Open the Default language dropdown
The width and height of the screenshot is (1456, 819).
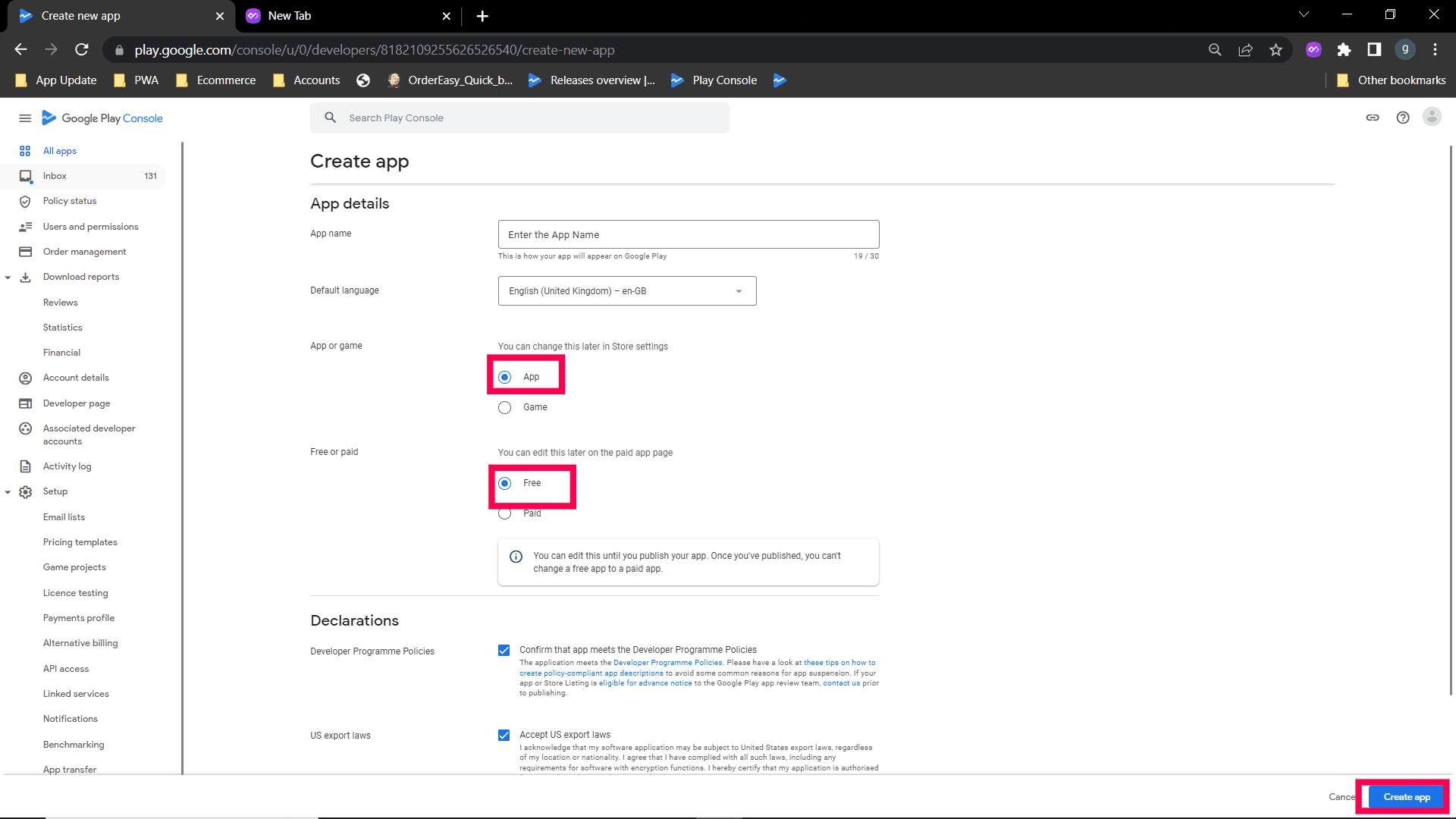[x=626, y=291]
